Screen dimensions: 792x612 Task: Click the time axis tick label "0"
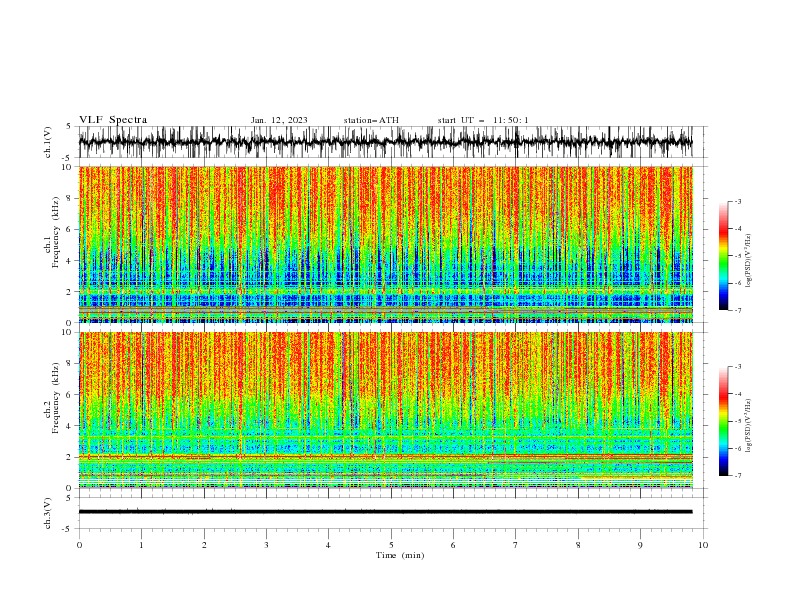tap(79, 545)
